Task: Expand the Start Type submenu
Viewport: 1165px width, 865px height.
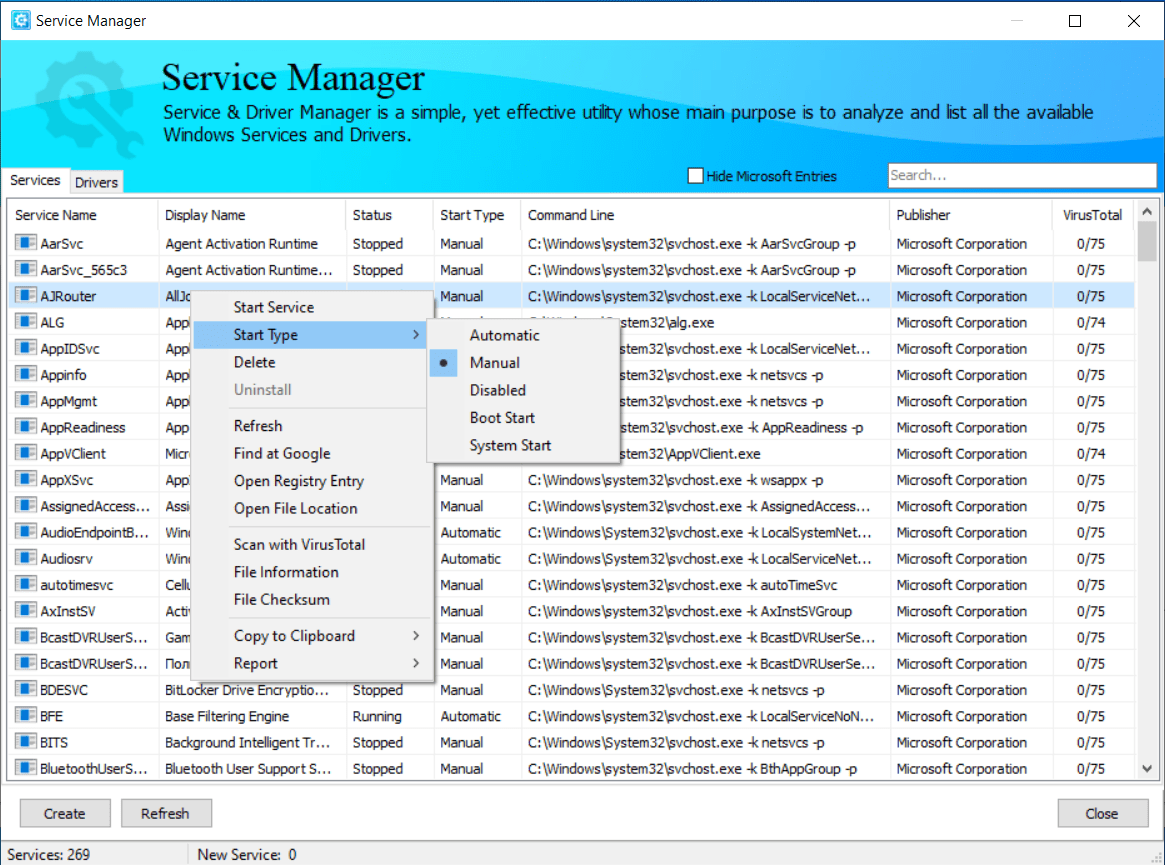Action: (310, 335)
